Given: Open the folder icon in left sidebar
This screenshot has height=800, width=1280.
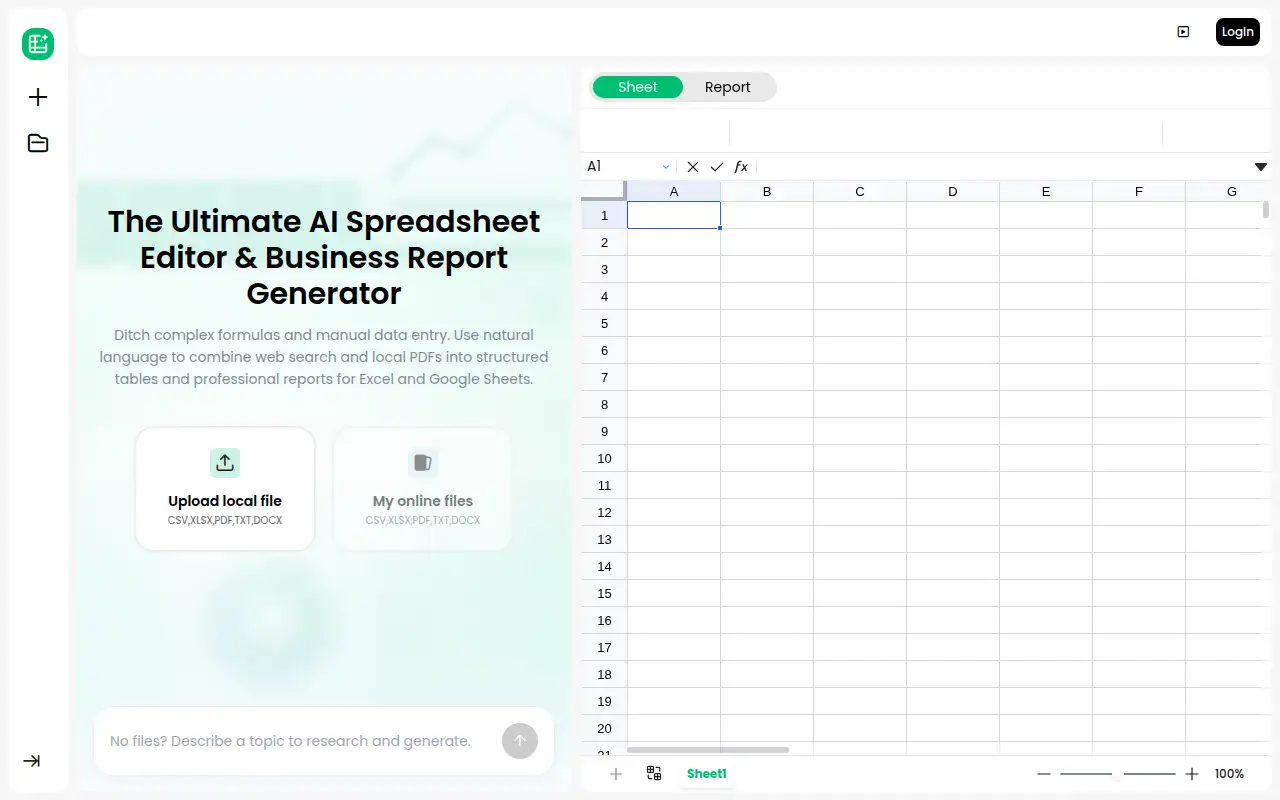Looking at the screenshot, I should [x=38, y=143].
